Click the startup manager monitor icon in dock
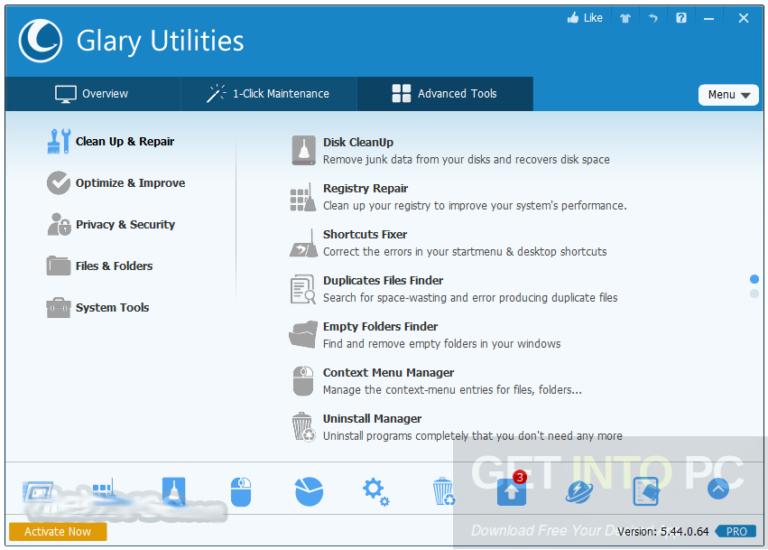 pos(38,491)
